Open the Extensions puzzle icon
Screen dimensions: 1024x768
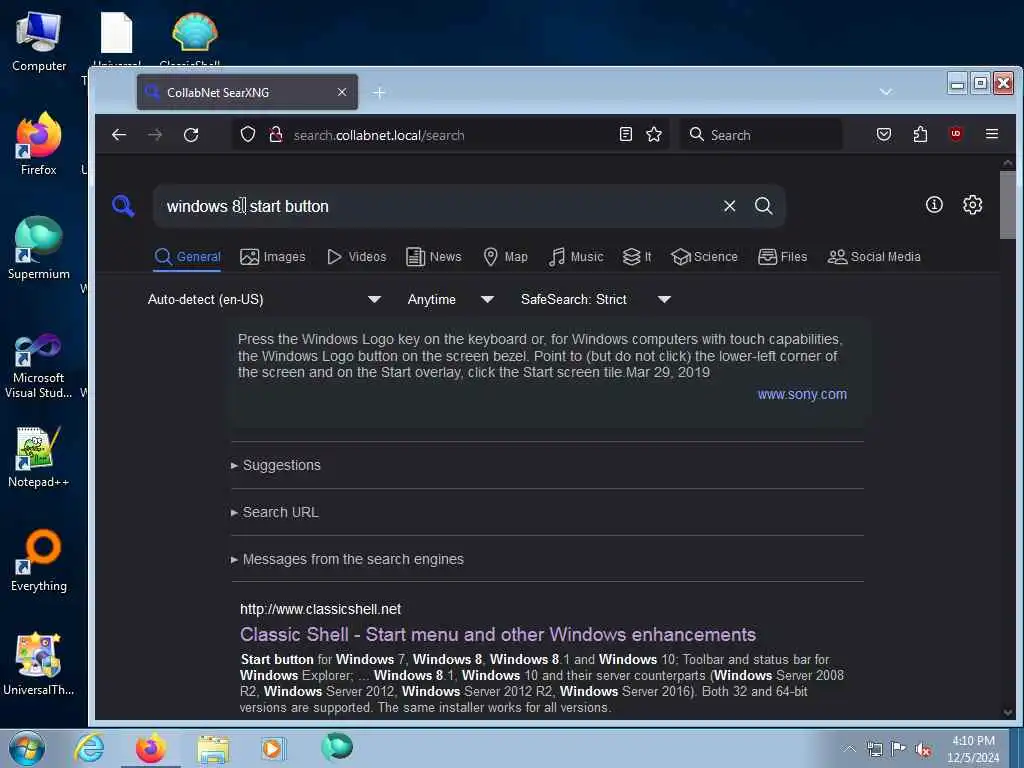click(920, 135)
